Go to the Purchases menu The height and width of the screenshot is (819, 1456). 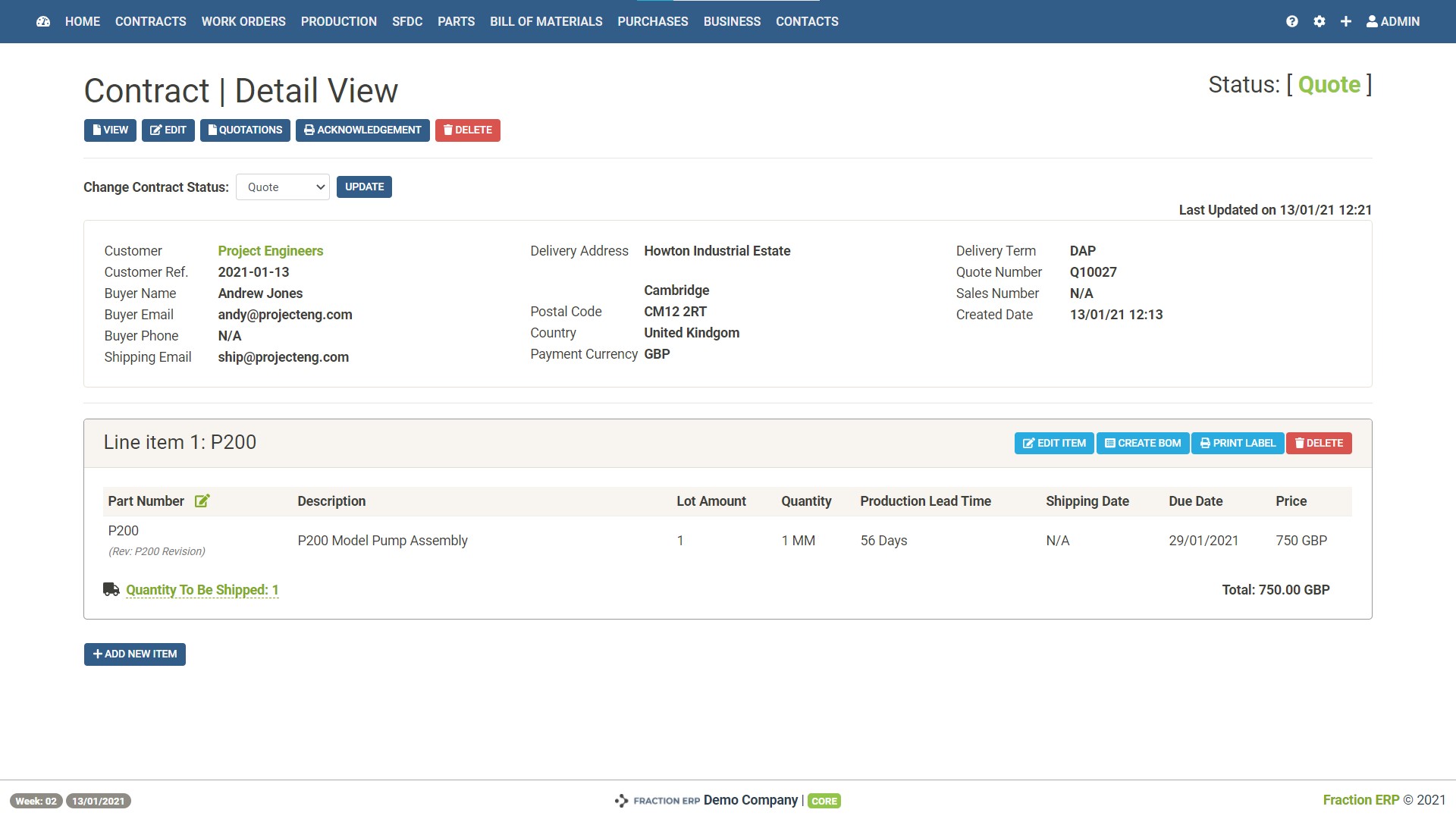tap(652, 21)
